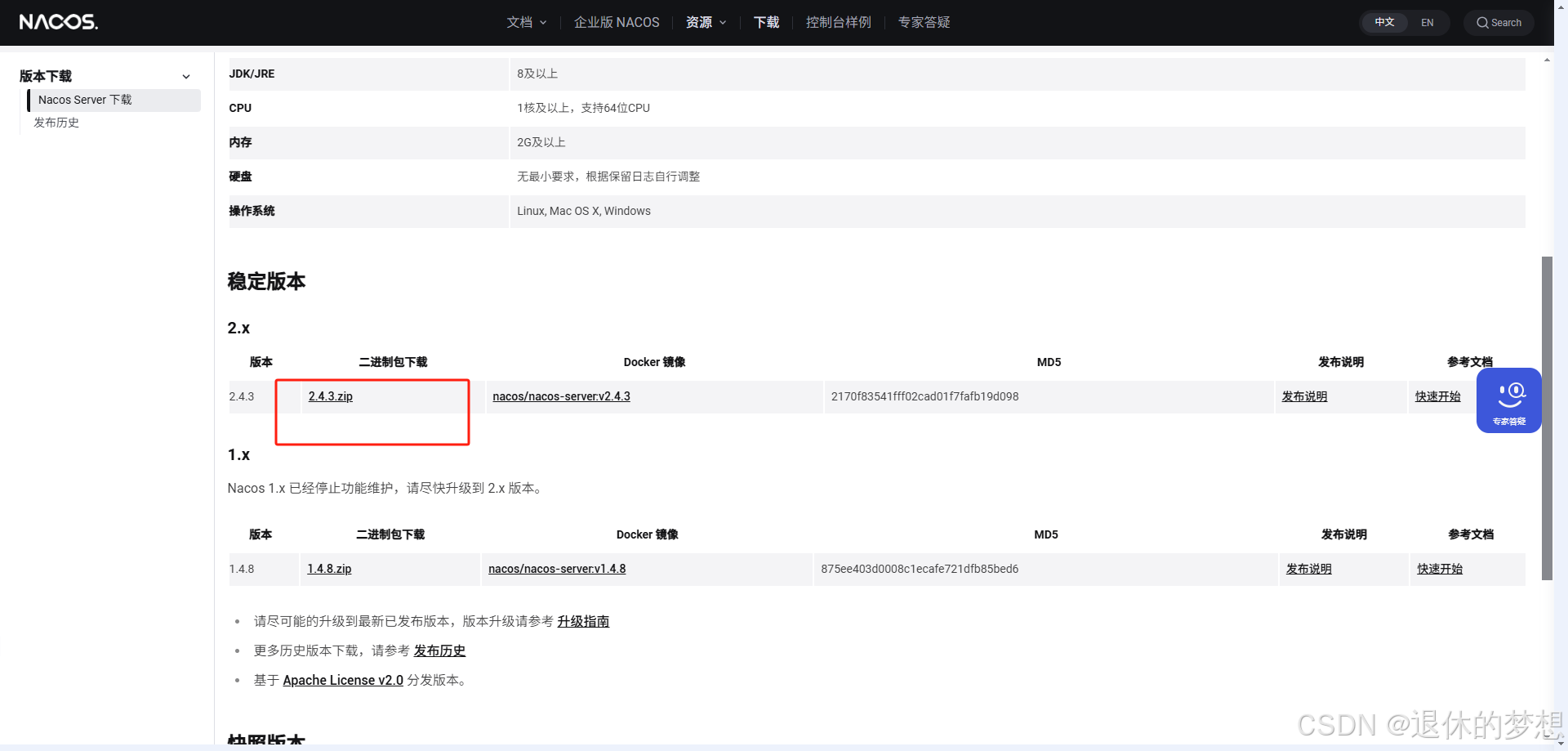Viewport: 1568px width, 751px height.
Task: Open the 发布历史 link in bullet list
Action: click(x=439, y=650)
